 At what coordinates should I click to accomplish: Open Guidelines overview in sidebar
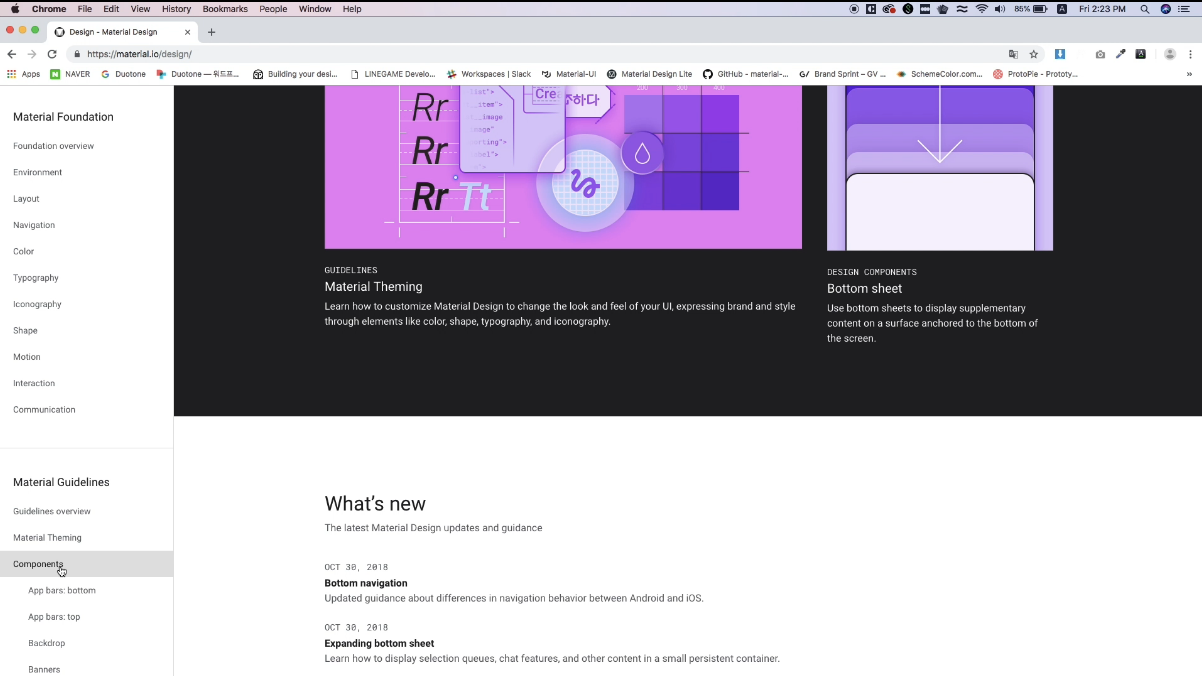(x=52, y=511)
